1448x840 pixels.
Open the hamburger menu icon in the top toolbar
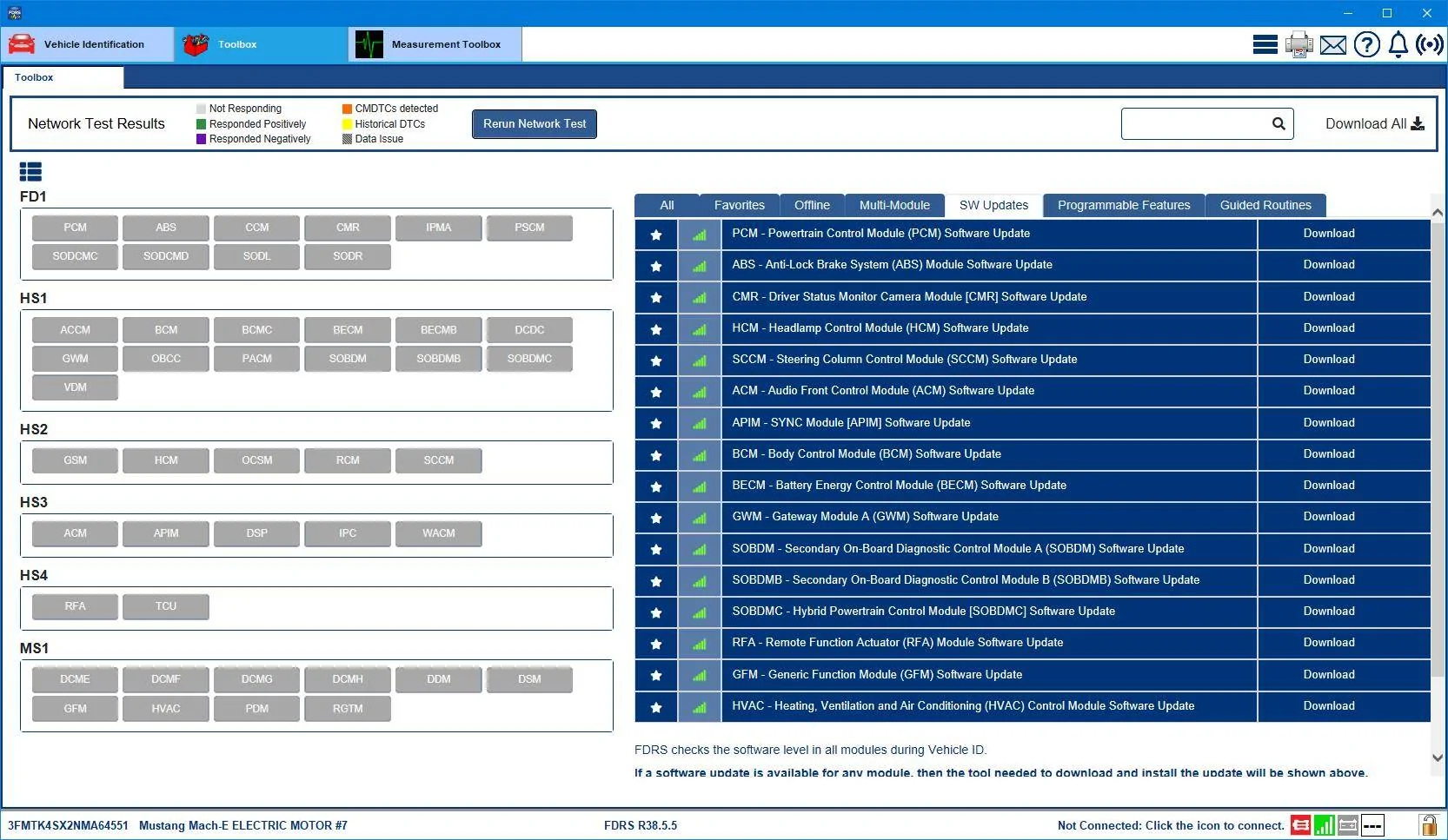[x=1265, y=44]
